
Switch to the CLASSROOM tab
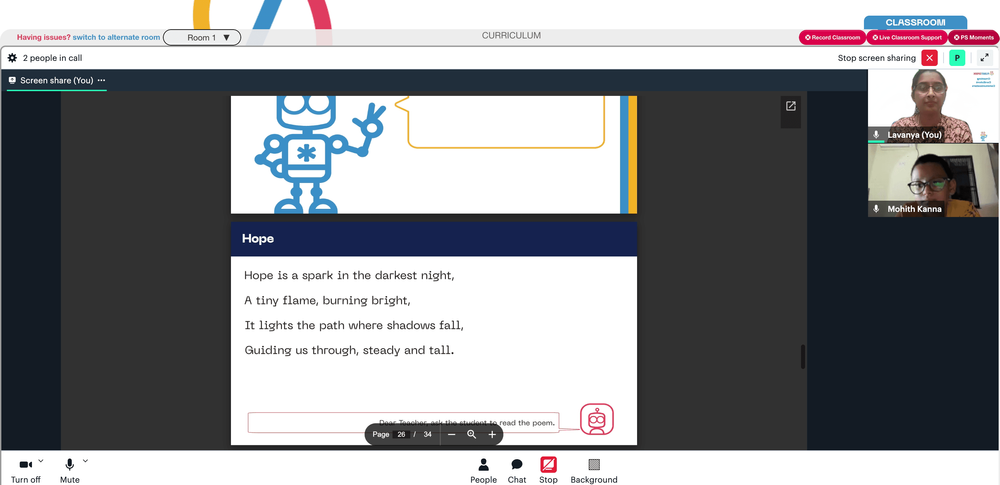[x=915, y=22]
